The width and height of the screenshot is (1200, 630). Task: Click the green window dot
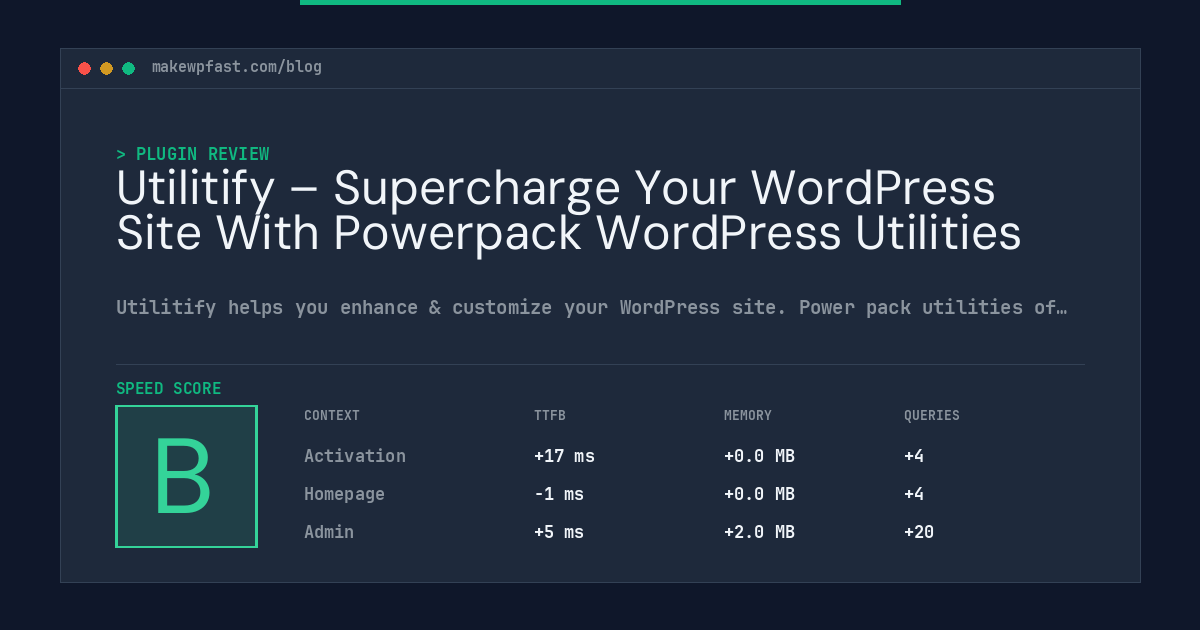128,68
